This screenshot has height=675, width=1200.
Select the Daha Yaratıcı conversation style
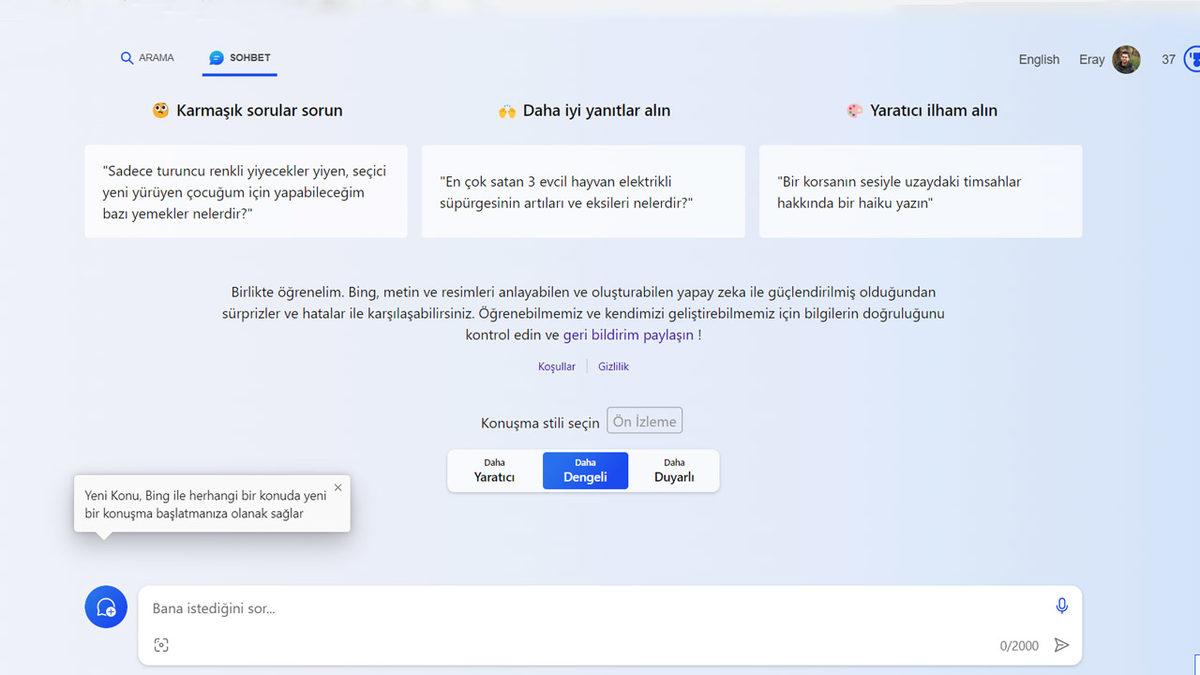click(x=497, y=470)
